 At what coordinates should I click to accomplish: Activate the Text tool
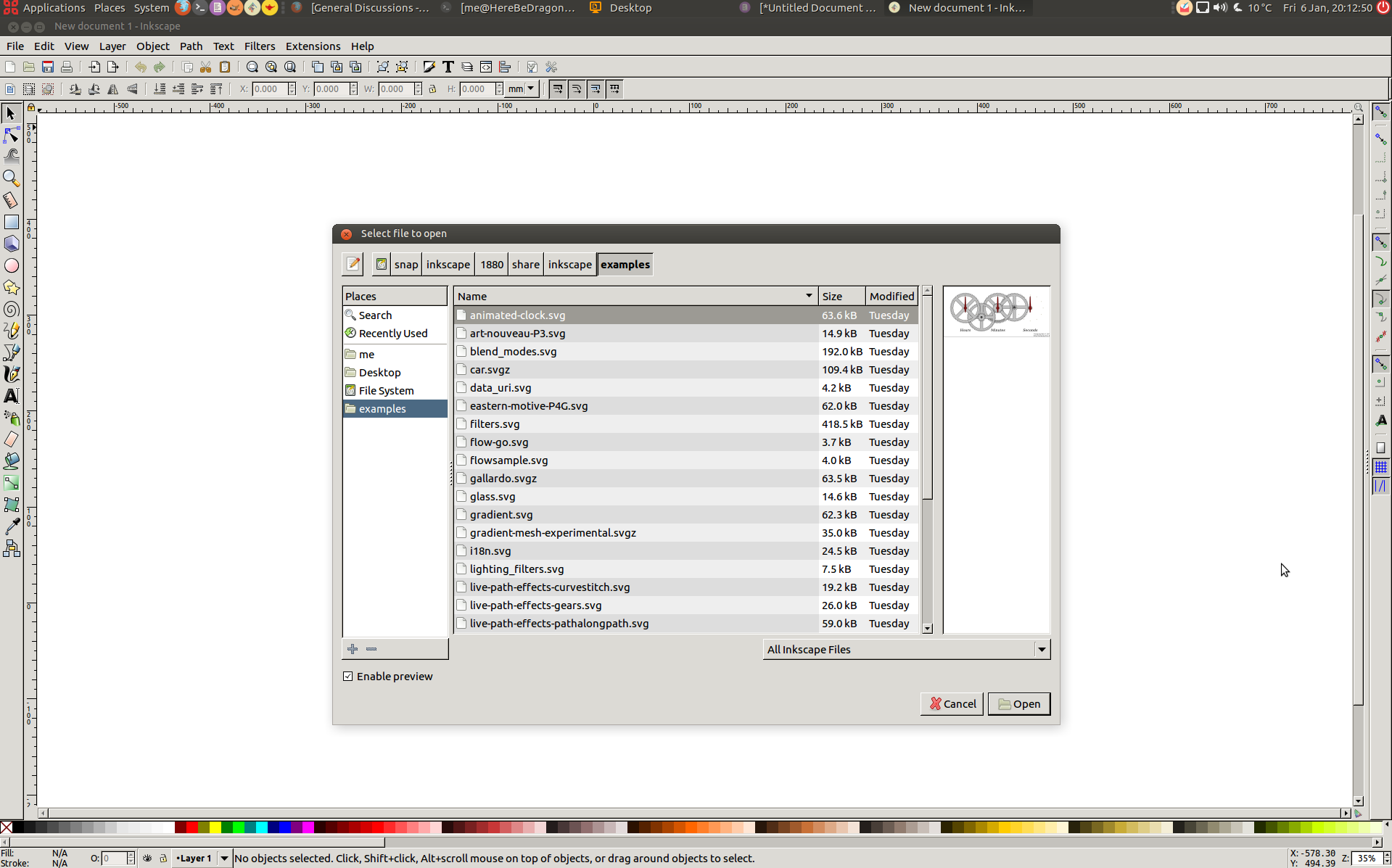tap(12, 396)
